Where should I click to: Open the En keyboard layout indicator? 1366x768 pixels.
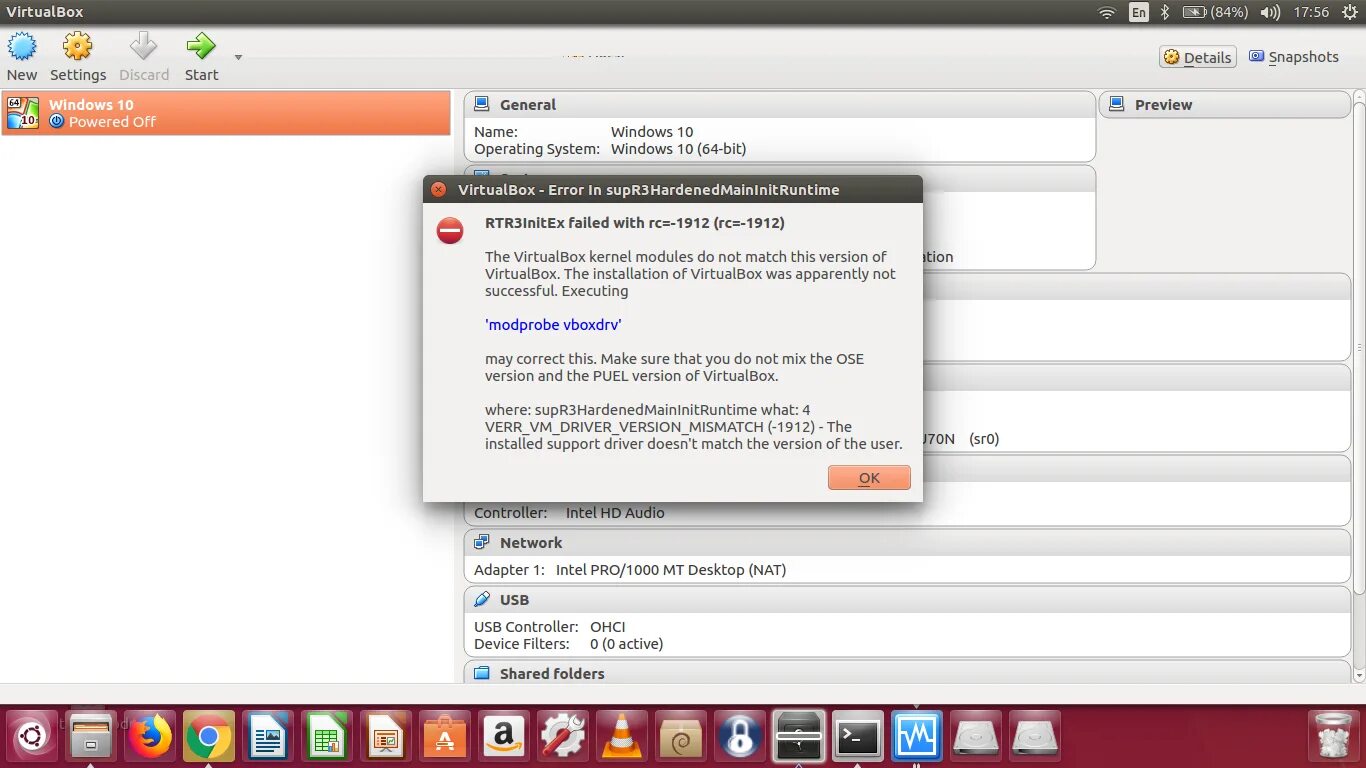1139,12
